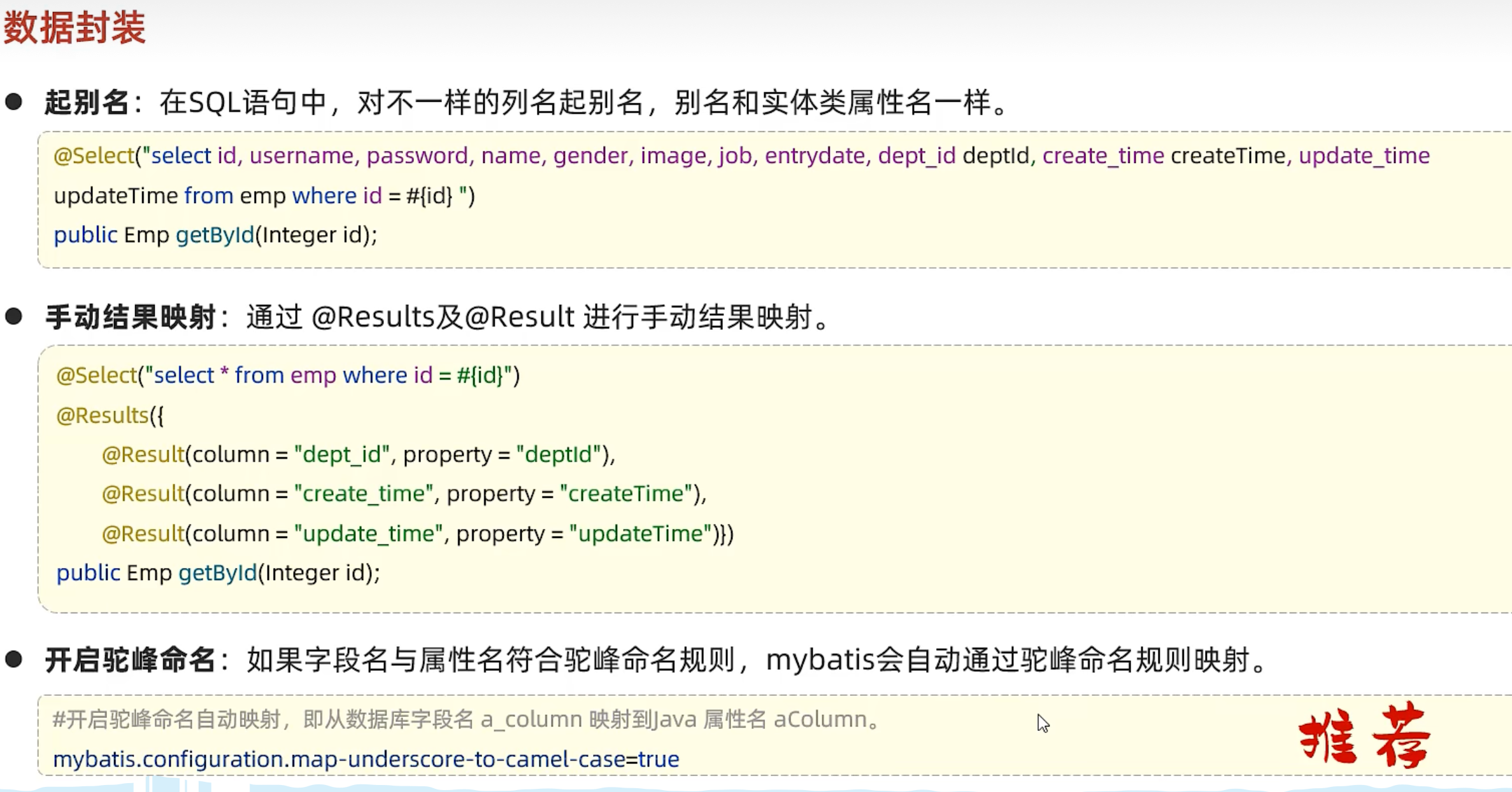Click the getById method in the second code block
Screen dimensions: 1512x792
(x=217, y=573)
